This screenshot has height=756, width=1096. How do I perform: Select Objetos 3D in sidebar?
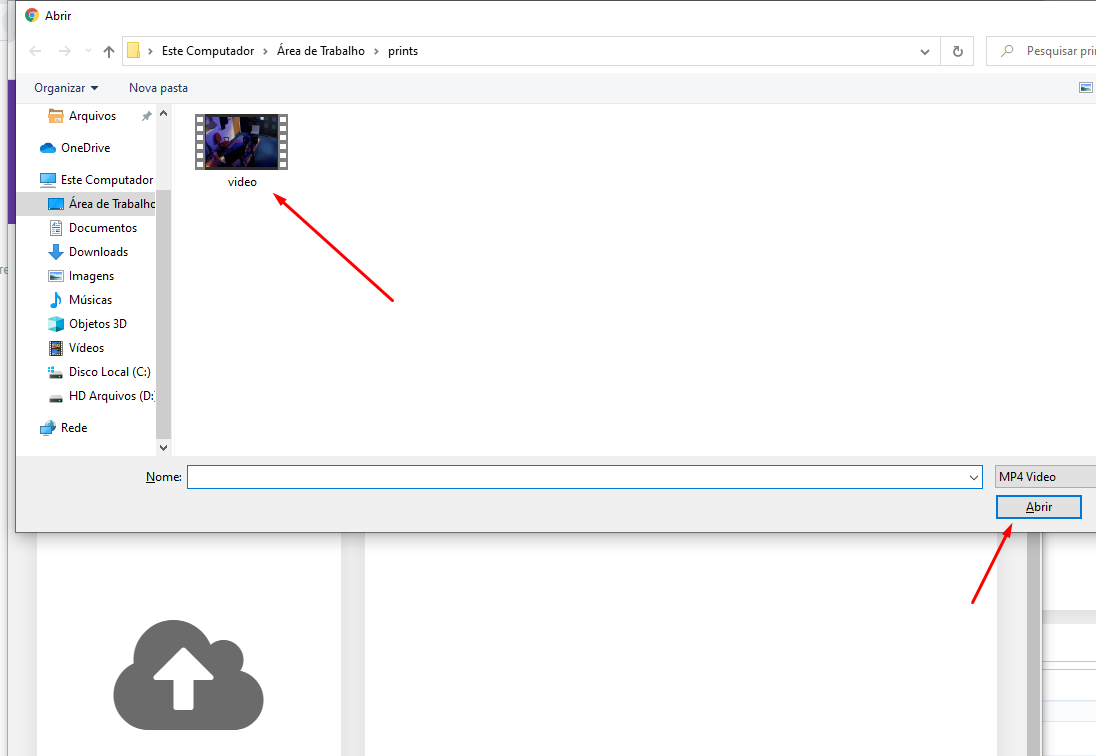tap(97, 324)
